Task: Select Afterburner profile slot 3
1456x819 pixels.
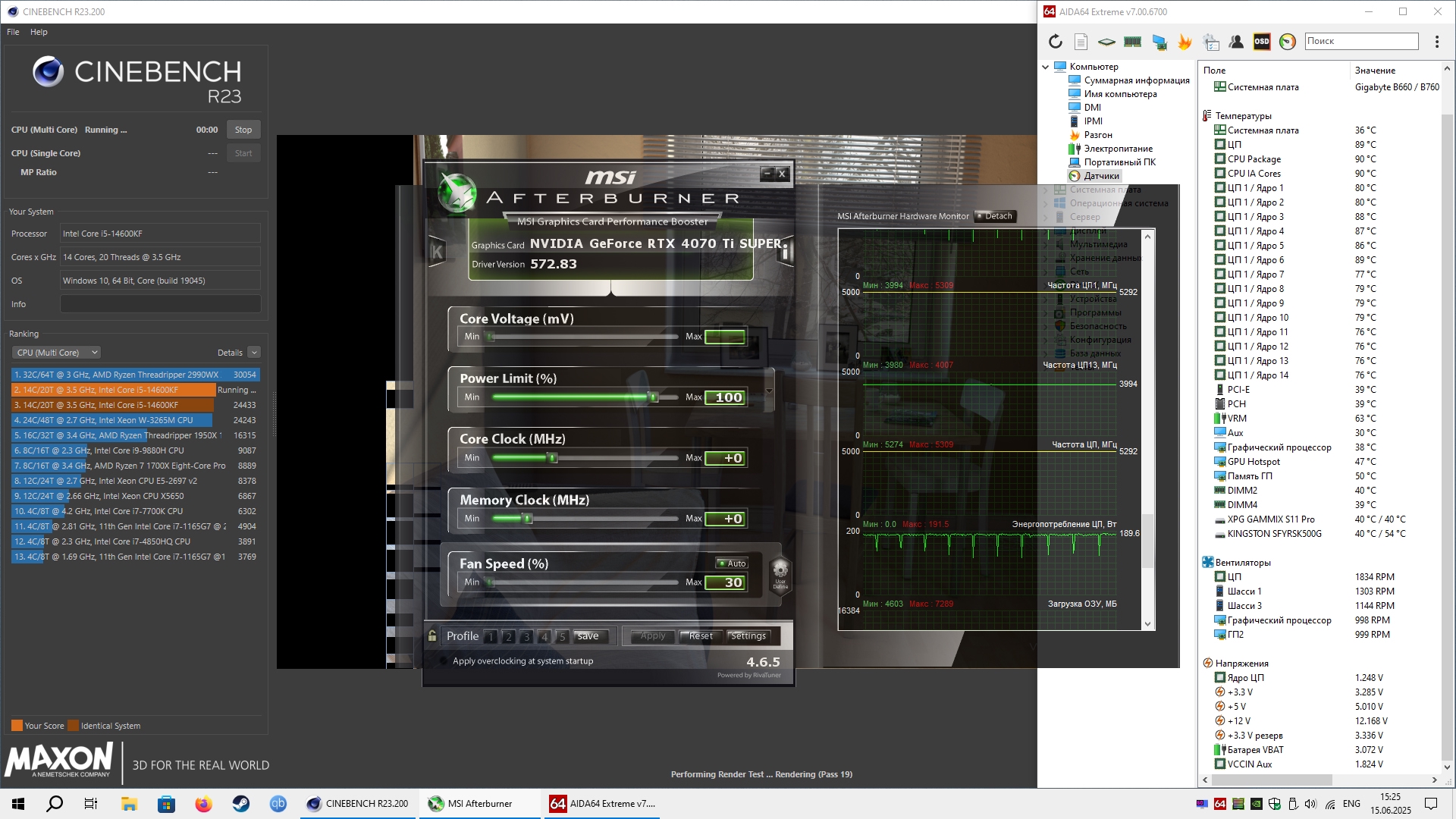Action: point(526,636)
